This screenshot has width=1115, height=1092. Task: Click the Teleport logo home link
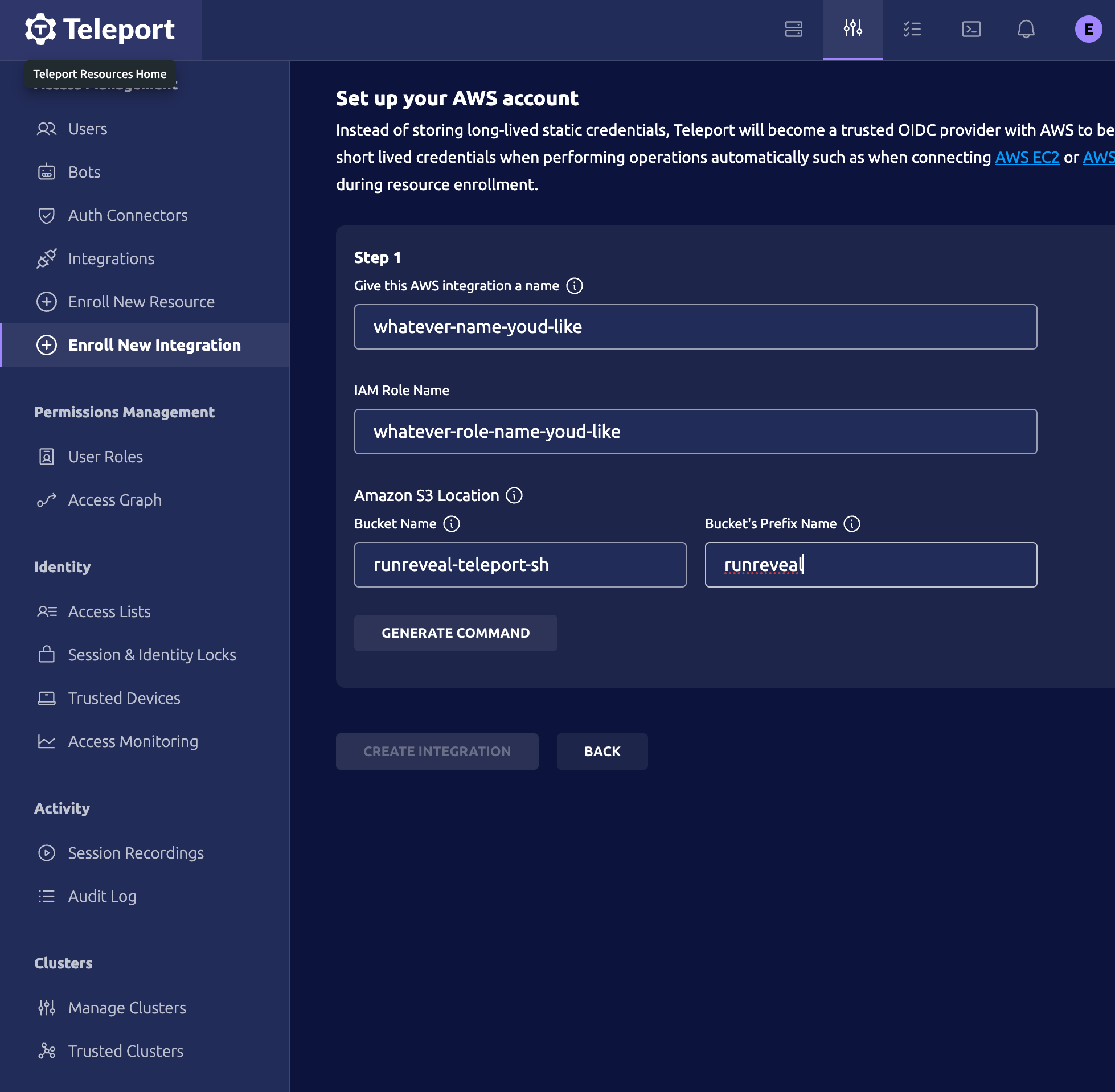coord(100,29)
